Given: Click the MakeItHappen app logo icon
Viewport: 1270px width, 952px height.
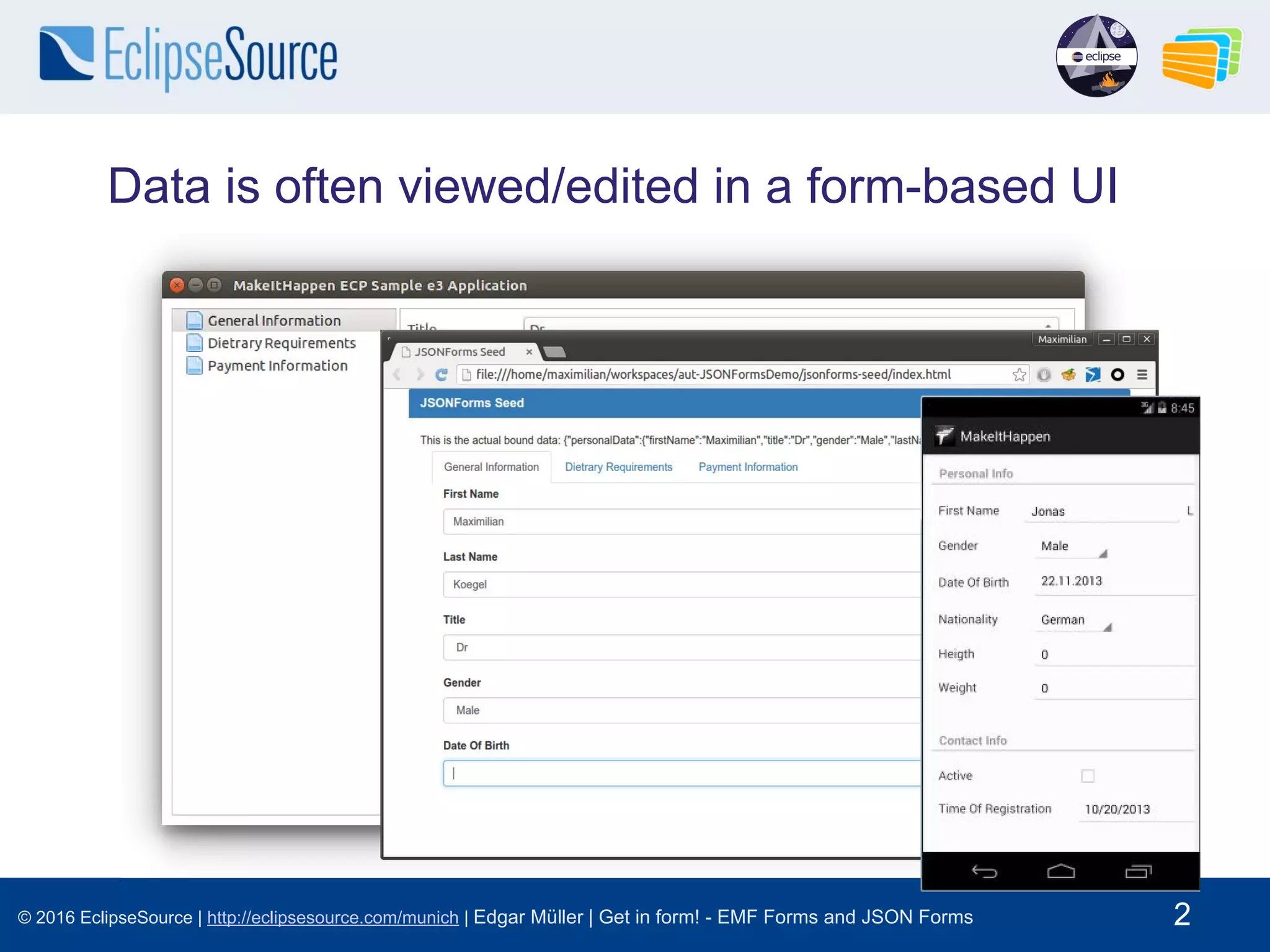Looking at the screenshot, I should [x=944, y=436].
